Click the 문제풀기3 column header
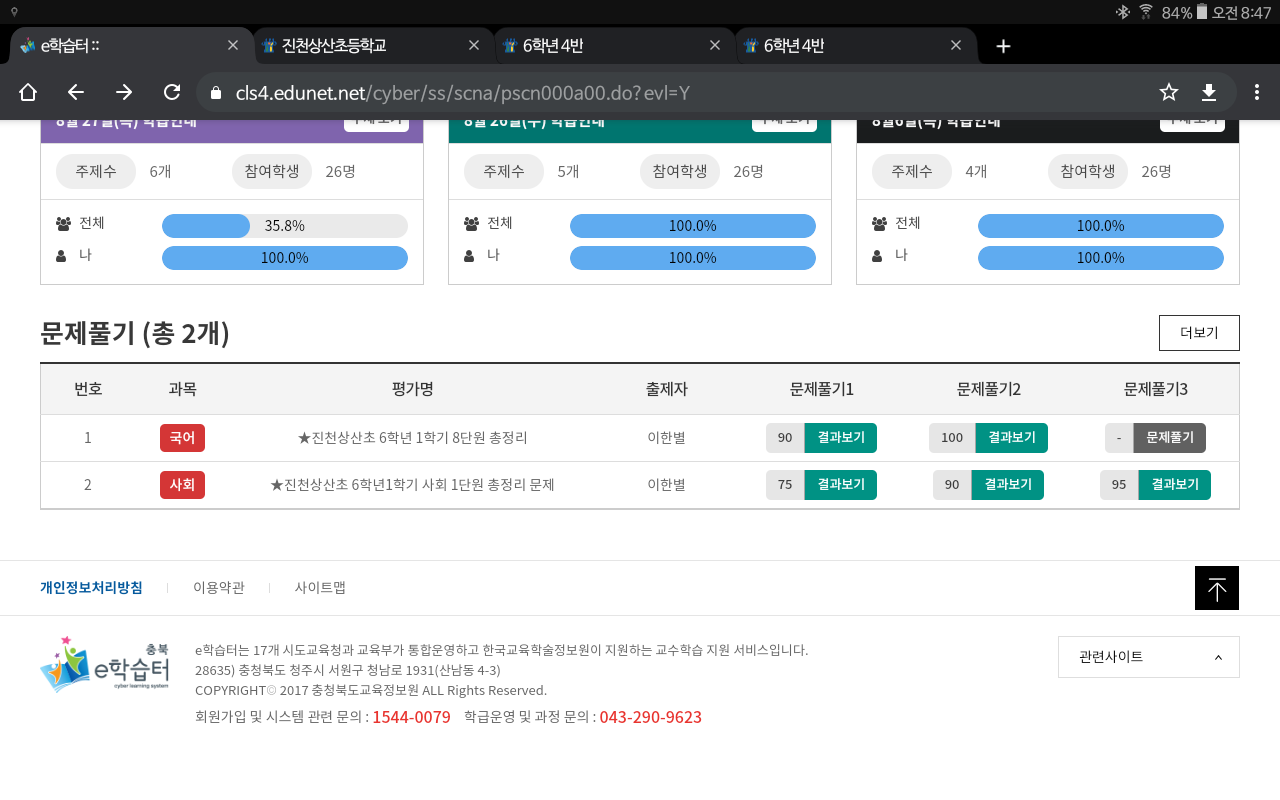The height and width of the screenshot is (800, 1280). point(1156,389)
